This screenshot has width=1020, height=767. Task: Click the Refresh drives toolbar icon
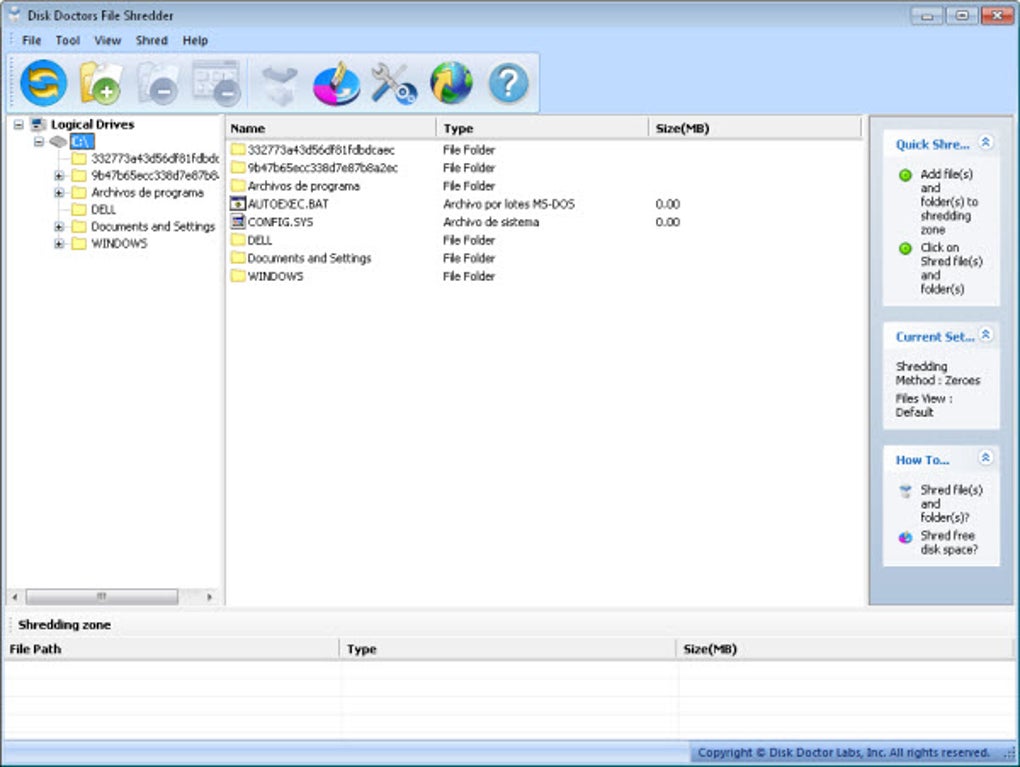[40, 82]
